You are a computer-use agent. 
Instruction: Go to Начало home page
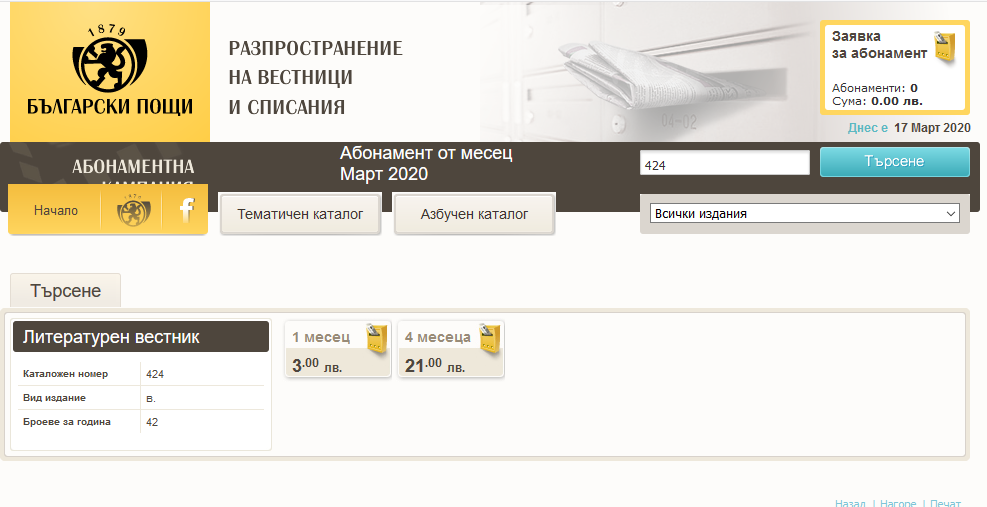click(x=56, y=210)
